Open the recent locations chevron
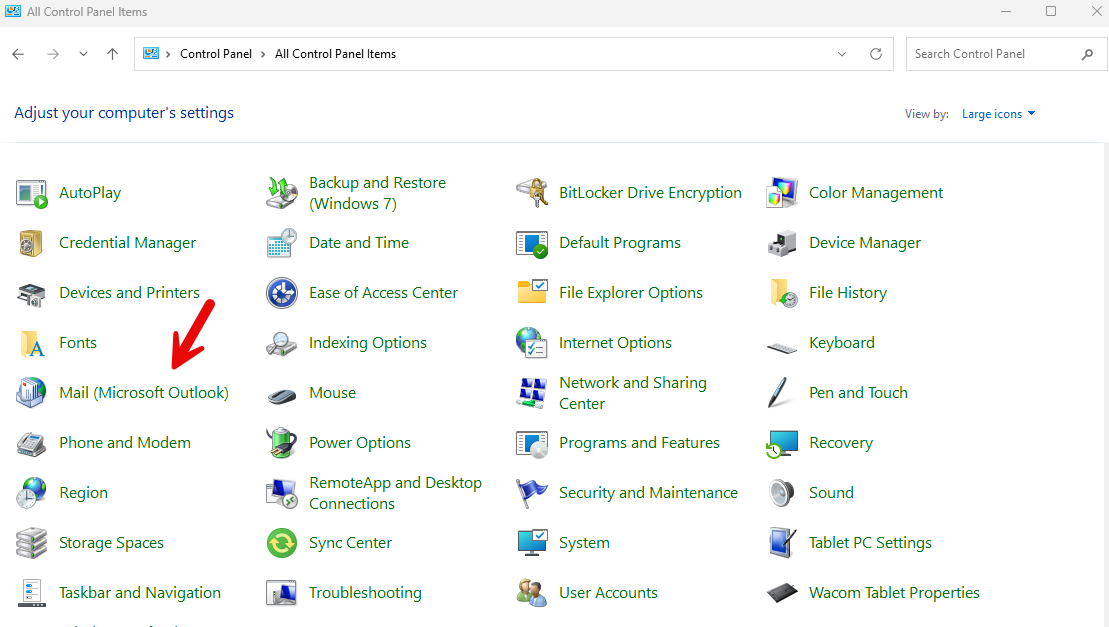Image resolution: width=1109 pixels, height=627 pixels. 83,54
